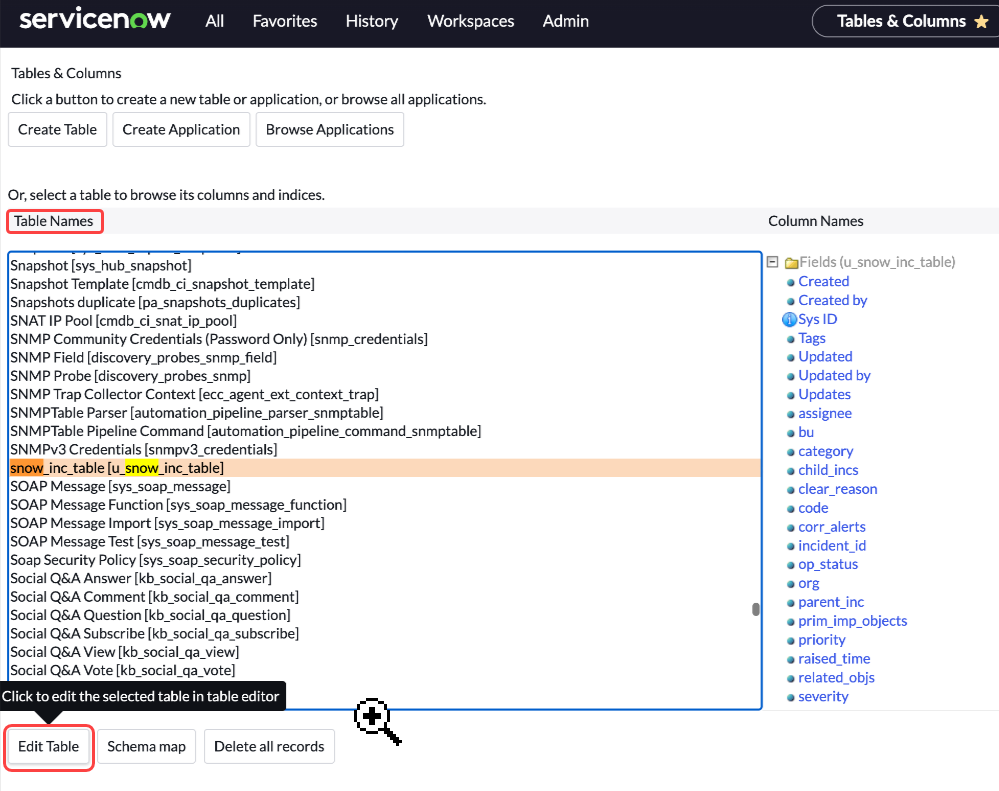Select the SOAP Message Test row

385,542
